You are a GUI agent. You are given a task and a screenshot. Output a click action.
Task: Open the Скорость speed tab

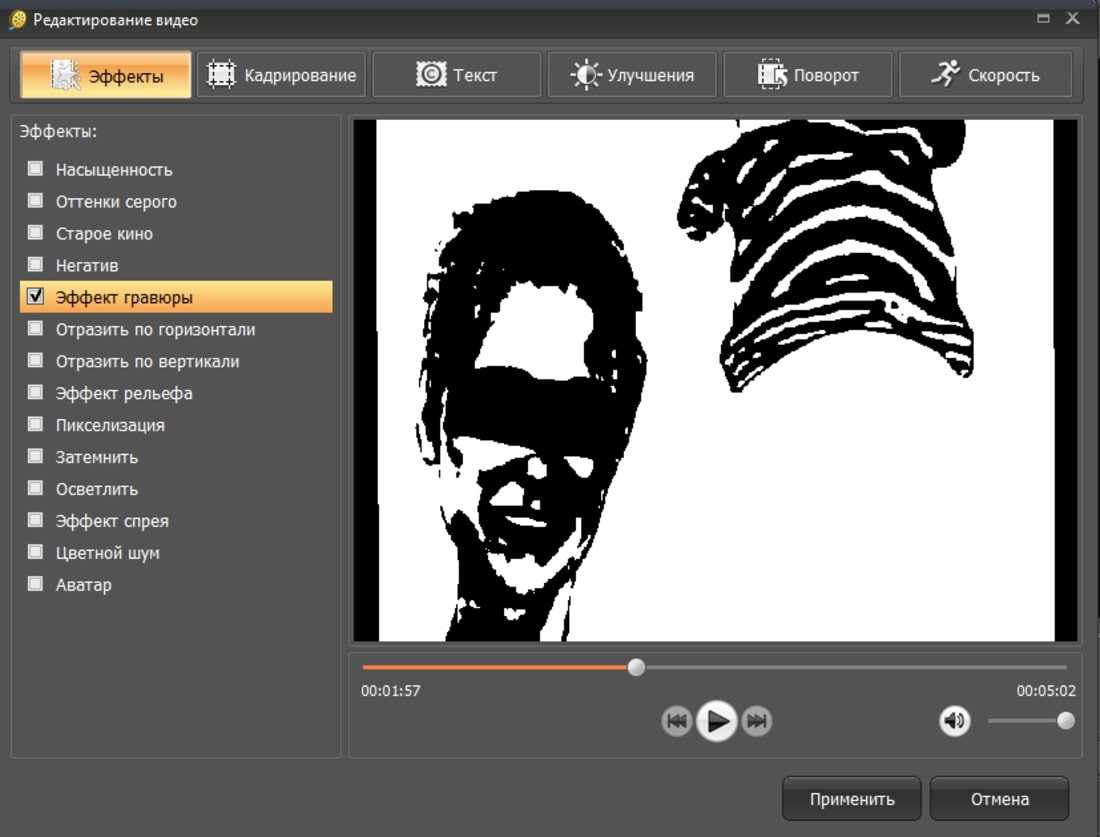(x=985, y=75)
